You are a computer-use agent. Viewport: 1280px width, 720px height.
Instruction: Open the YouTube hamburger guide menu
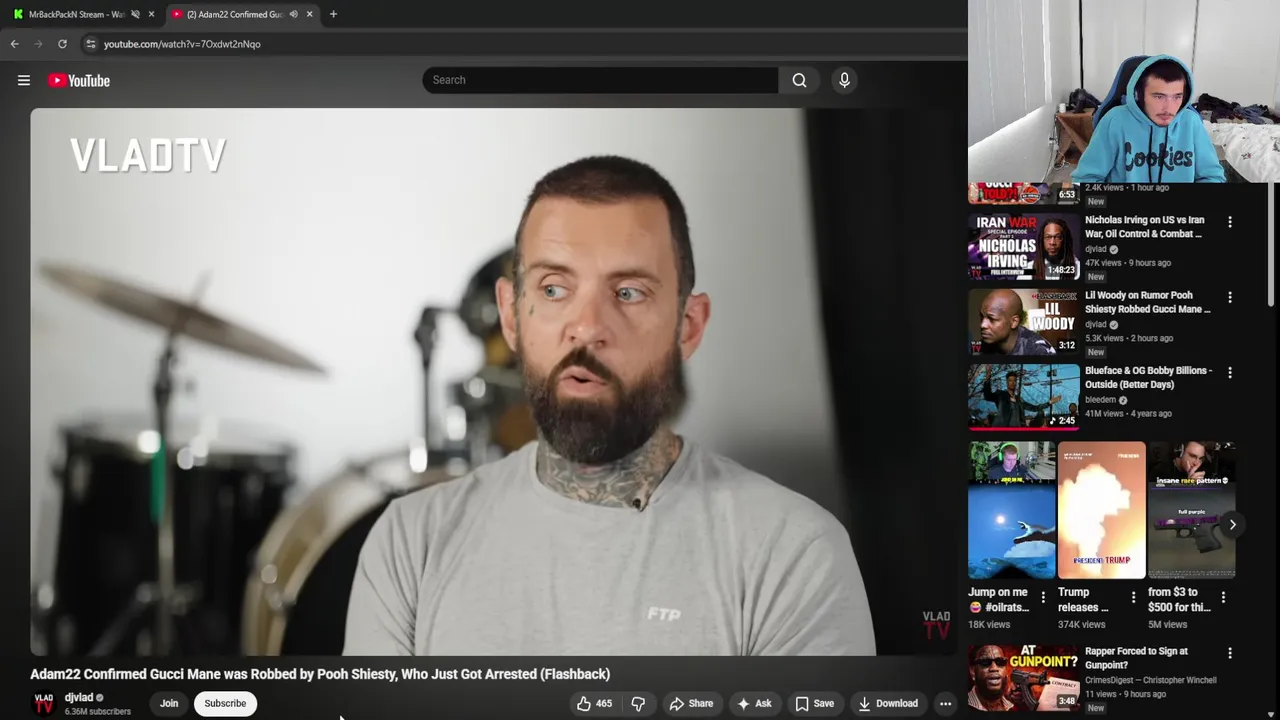coord(24,80)
